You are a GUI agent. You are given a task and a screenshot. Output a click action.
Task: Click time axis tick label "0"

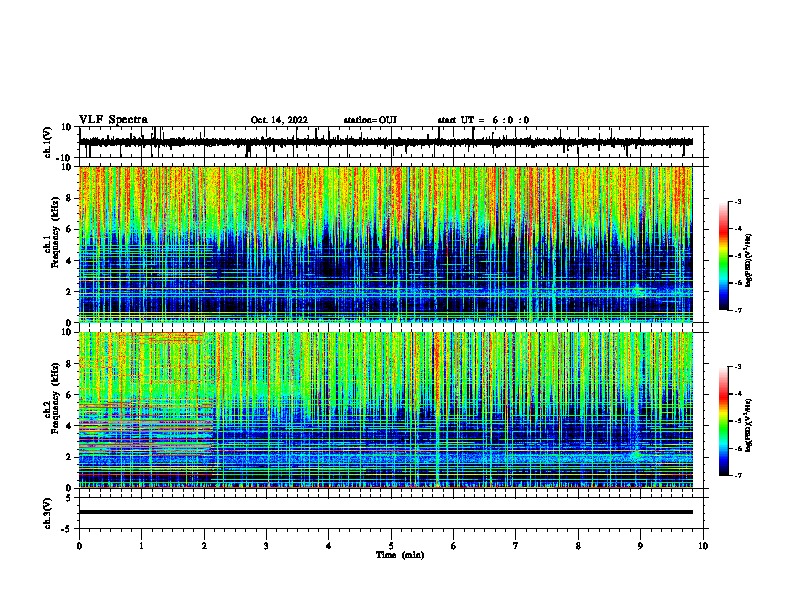click(x=79, y=545)
